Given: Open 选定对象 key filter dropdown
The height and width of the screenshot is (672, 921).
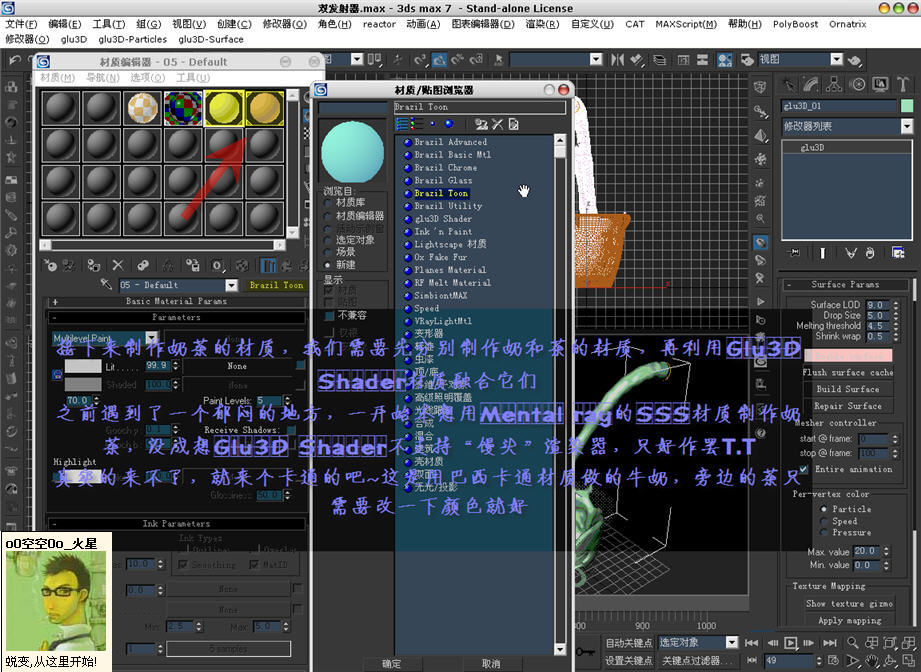Looking at the screenshot, I should 731,642.
